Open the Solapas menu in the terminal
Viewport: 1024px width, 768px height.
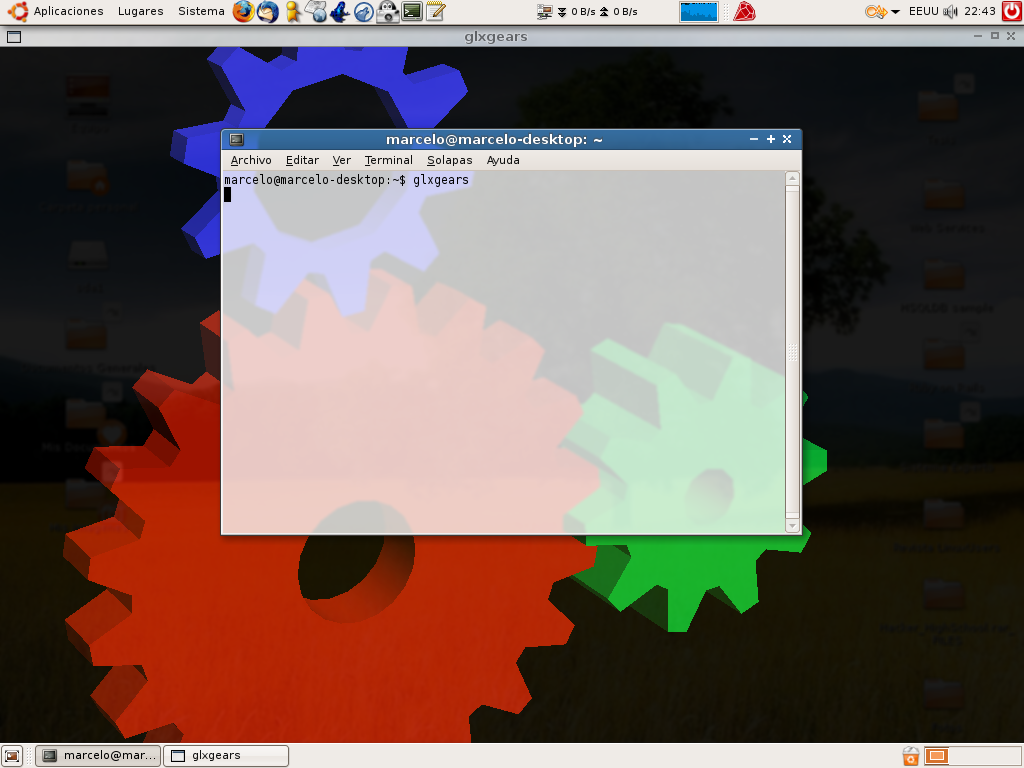pos(449,160)
